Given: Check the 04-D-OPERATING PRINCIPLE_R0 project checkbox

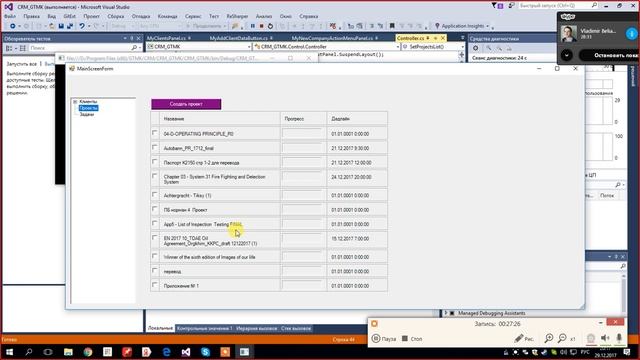Looking at the screenshot, I should point(155,133).
